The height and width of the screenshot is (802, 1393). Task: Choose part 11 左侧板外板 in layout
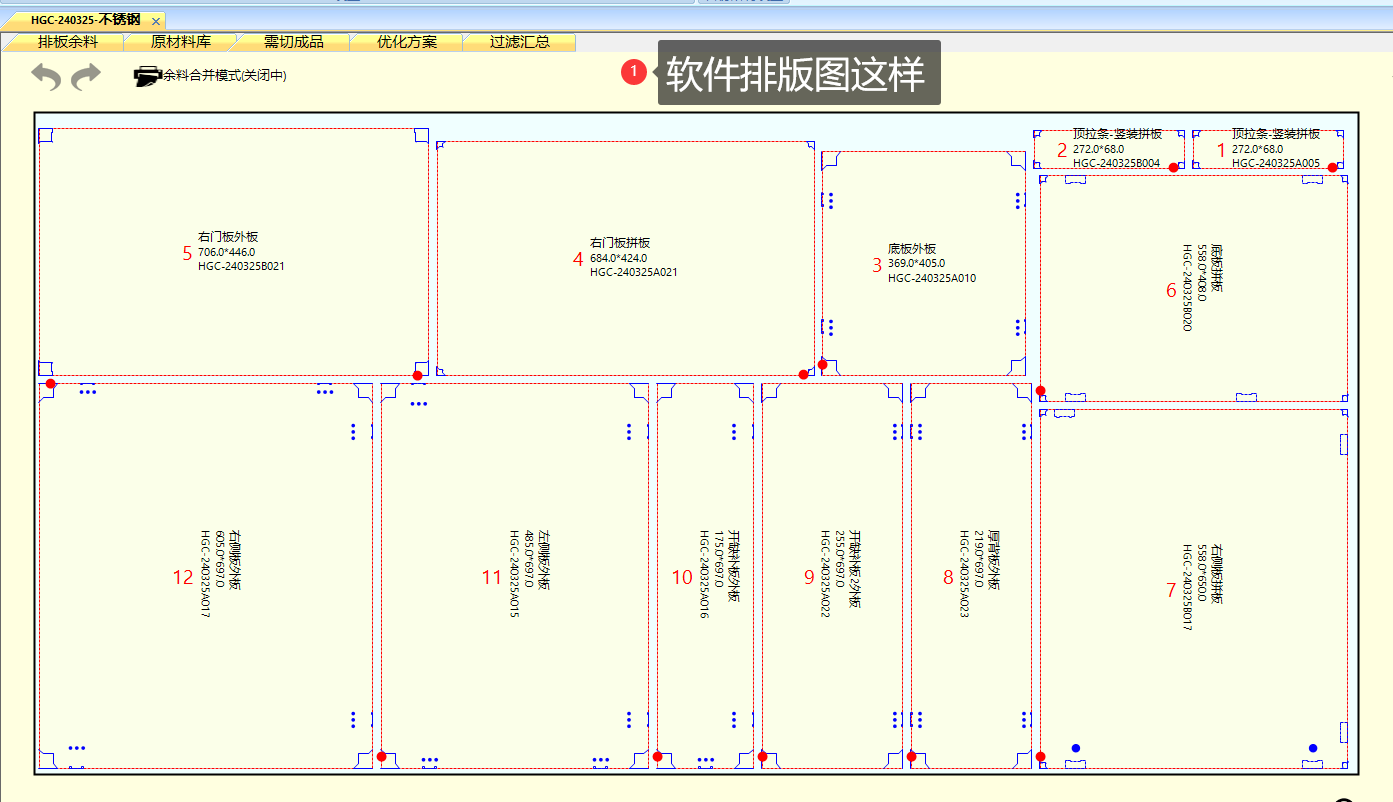pos(514,576)
